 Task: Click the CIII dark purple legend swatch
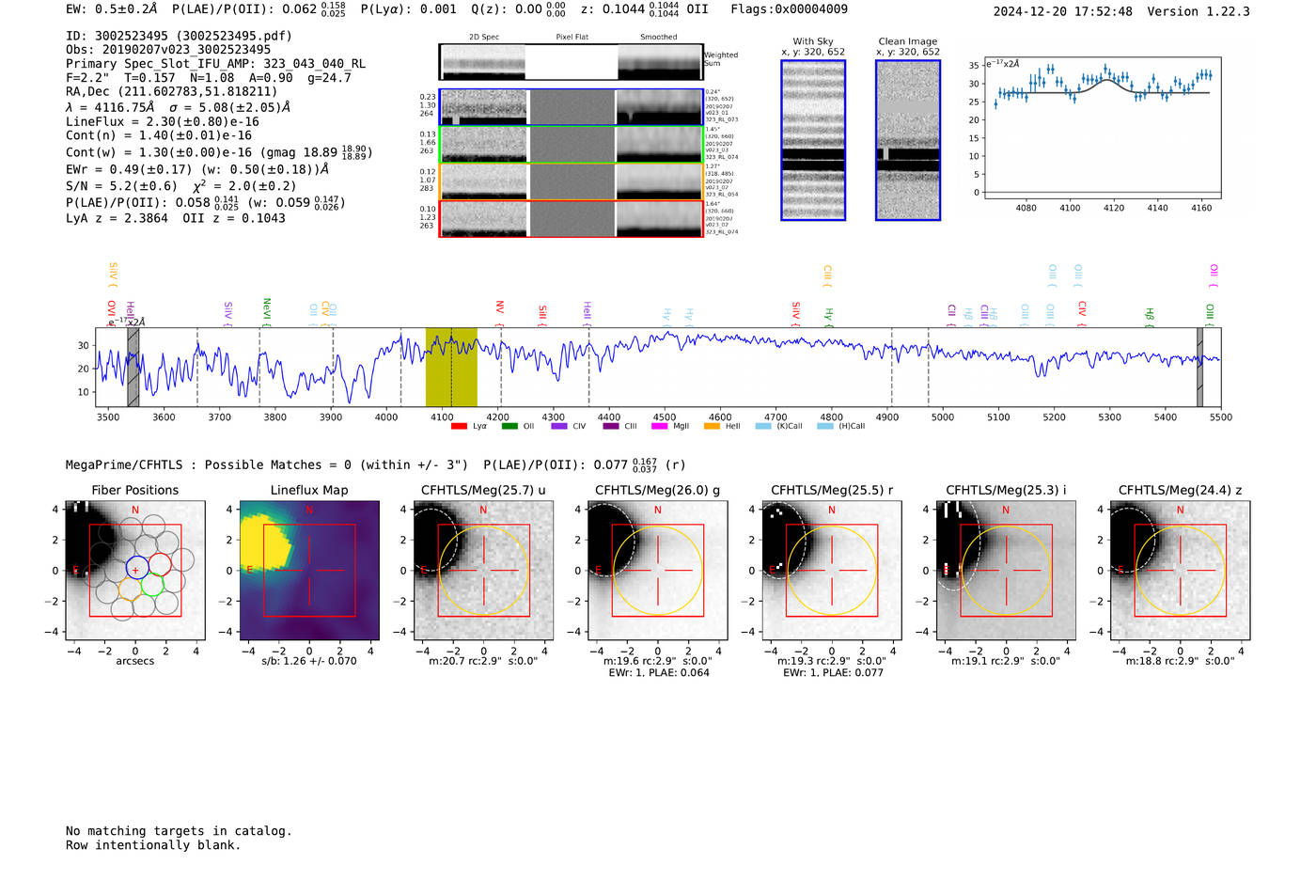coord(611,426)
